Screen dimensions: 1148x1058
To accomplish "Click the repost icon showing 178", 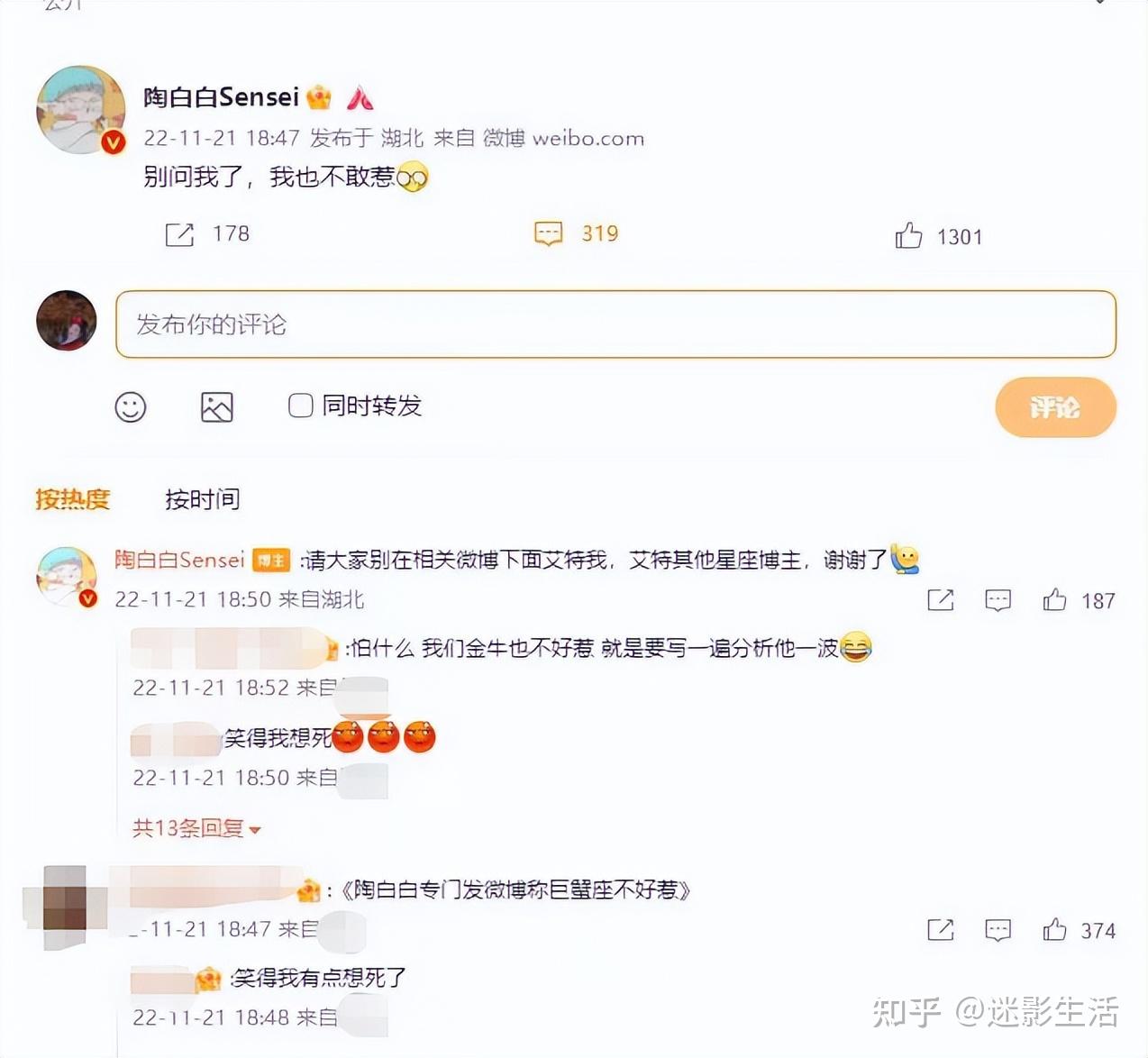I will click(x=179, y=234).
